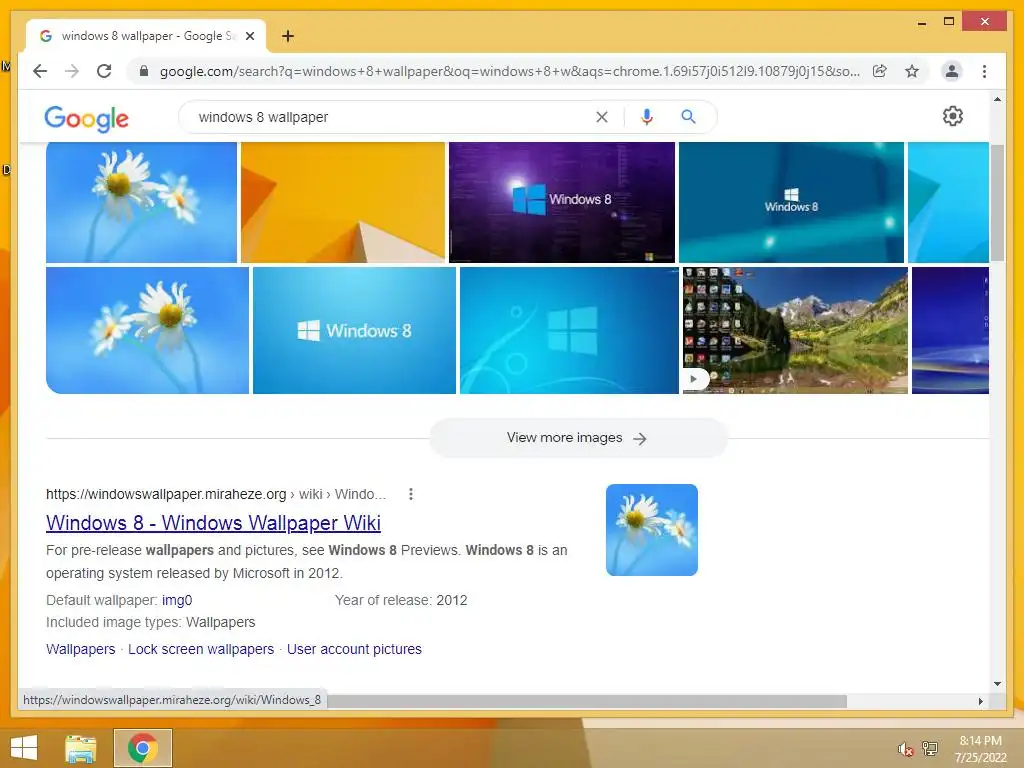Viewport: 1024px width, 768px height.
Task: Open the light blue Windows 8 logo thumbnail
Action: tap(354, 330)
